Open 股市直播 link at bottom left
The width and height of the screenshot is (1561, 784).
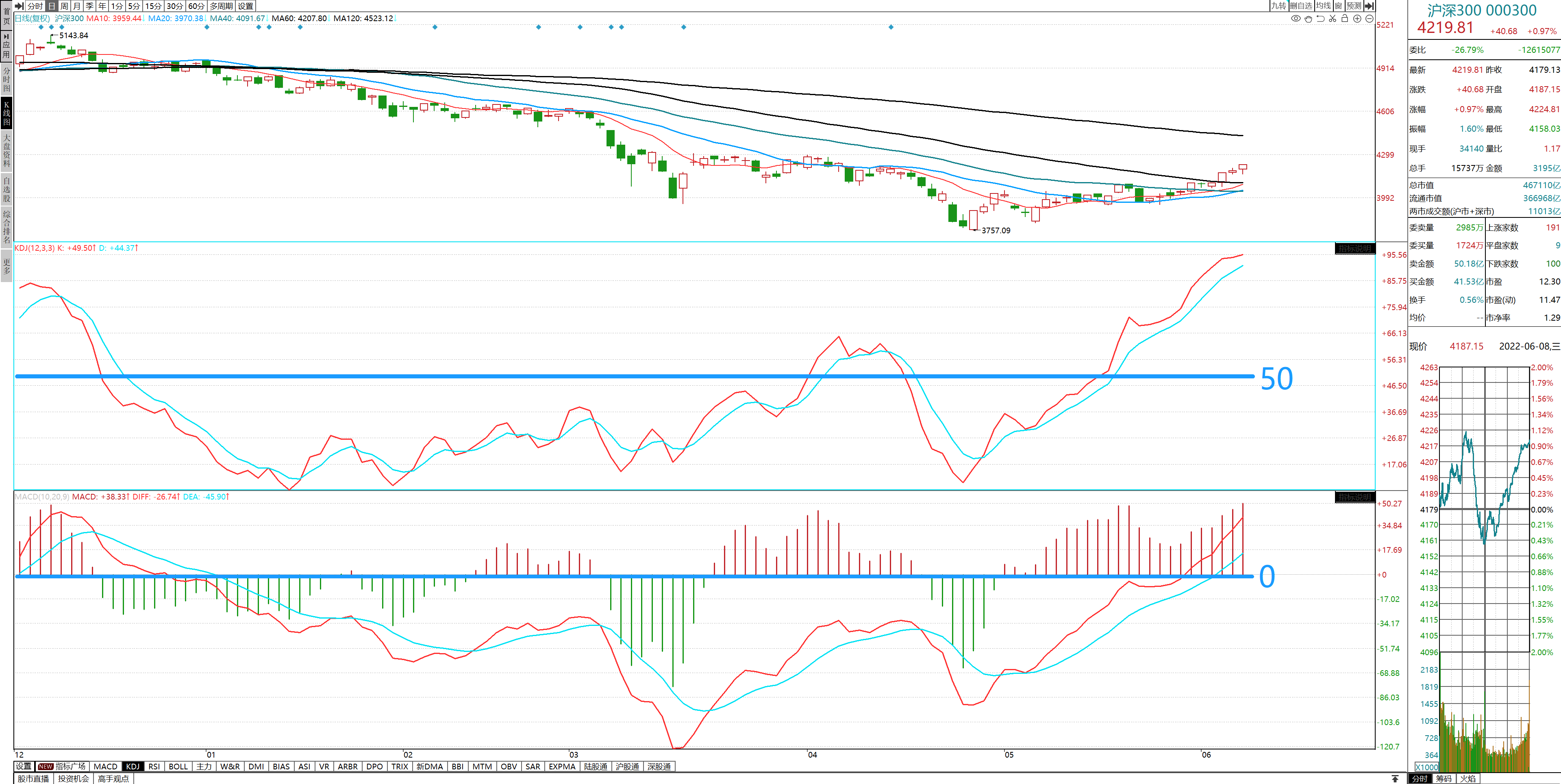coord(33,779)
